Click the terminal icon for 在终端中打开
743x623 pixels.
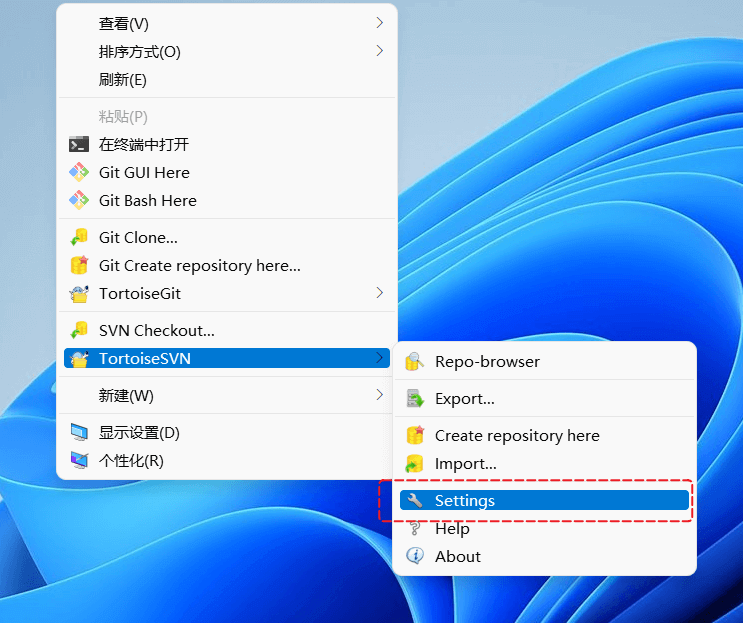(79, 144)
